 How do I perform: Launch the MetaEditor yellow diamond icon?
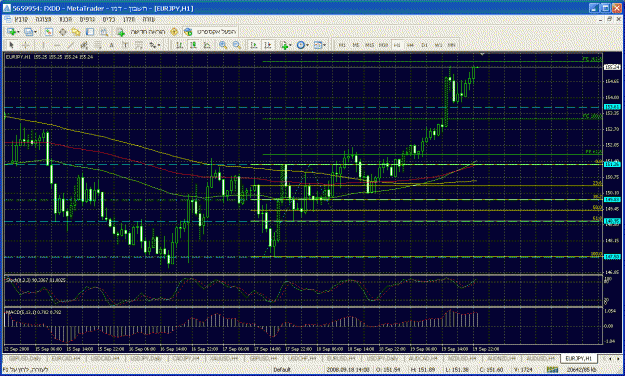(174, 31)
